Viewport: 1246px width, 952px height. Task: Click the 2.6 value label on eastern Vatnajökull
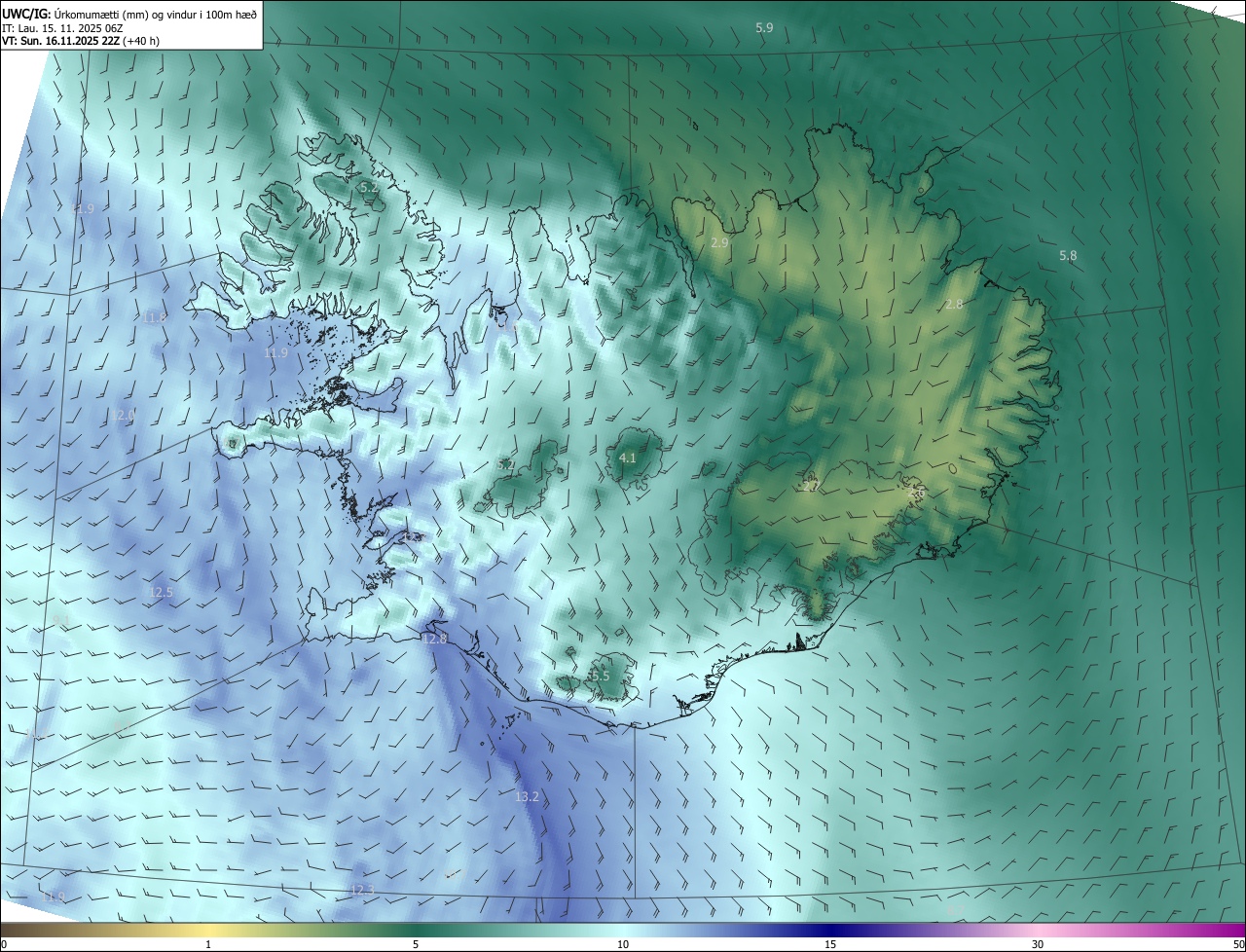tap(916, 494)
